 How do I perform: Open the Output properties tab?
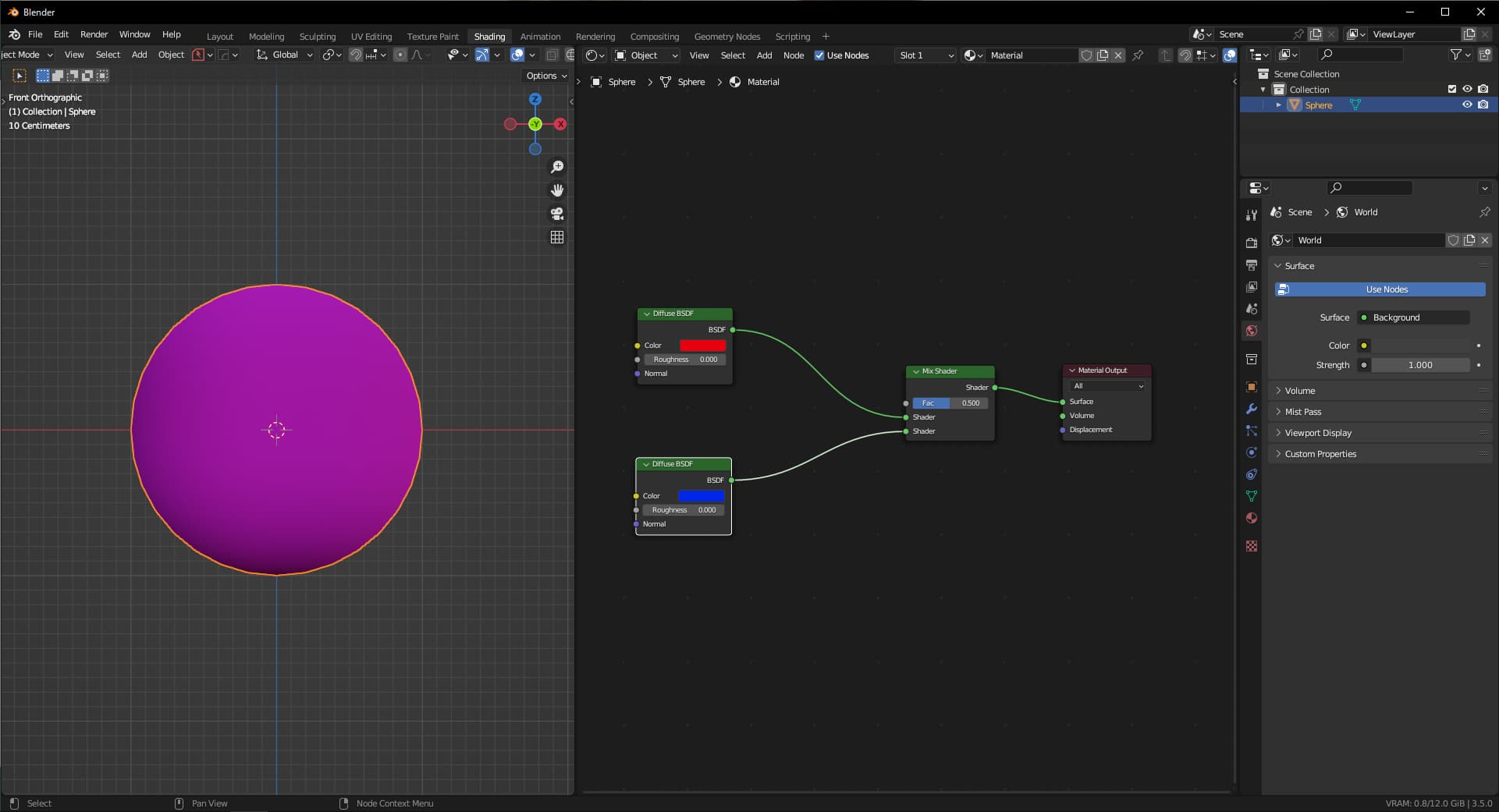tap(1252, 265)
